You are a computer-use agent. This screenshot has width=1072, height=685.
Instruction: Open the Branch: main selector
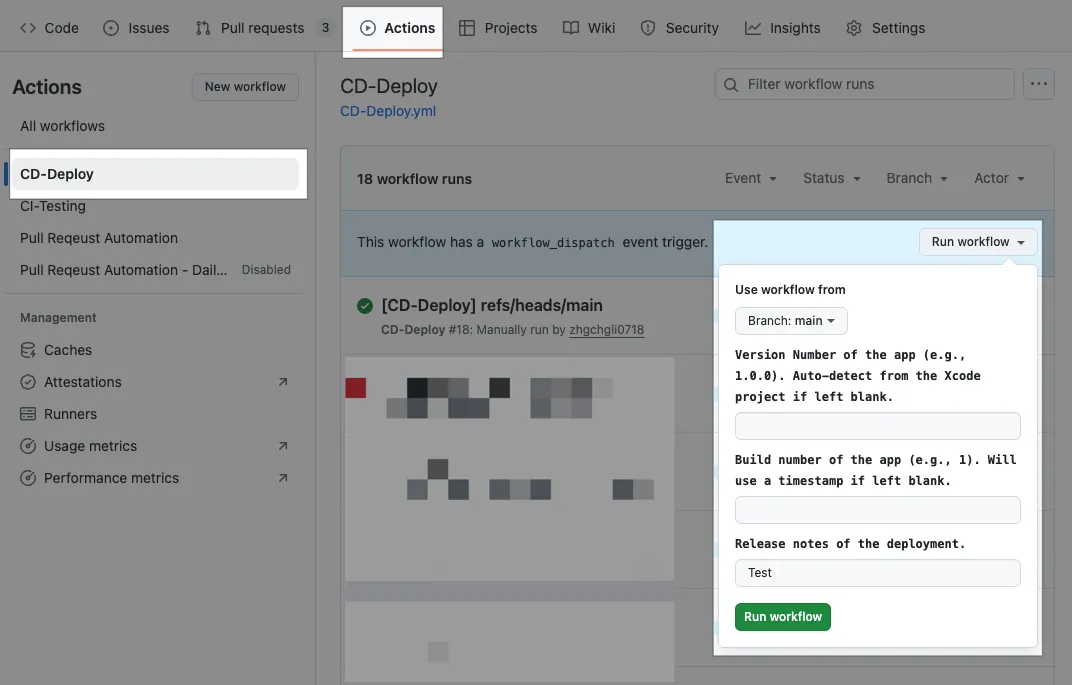point(791,321)
